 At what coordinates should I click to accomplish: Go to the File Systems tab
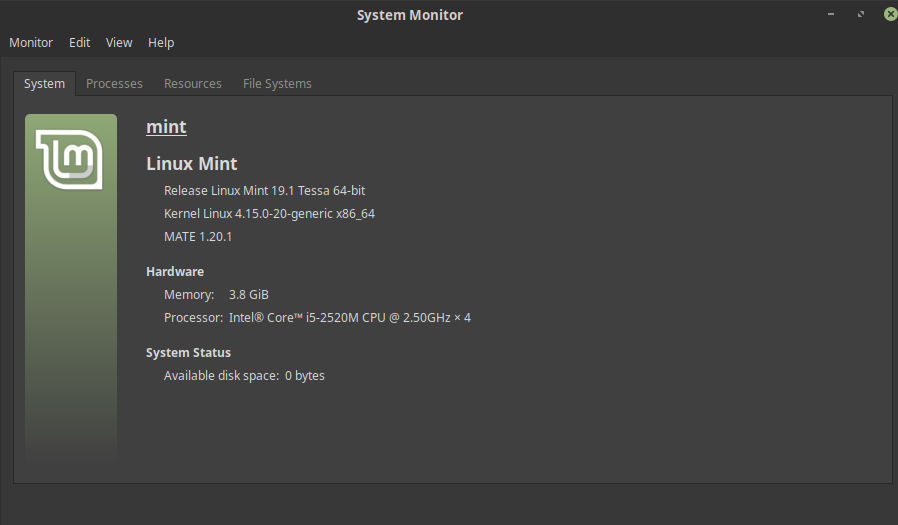pyautogui.click(x=277, y=83)
